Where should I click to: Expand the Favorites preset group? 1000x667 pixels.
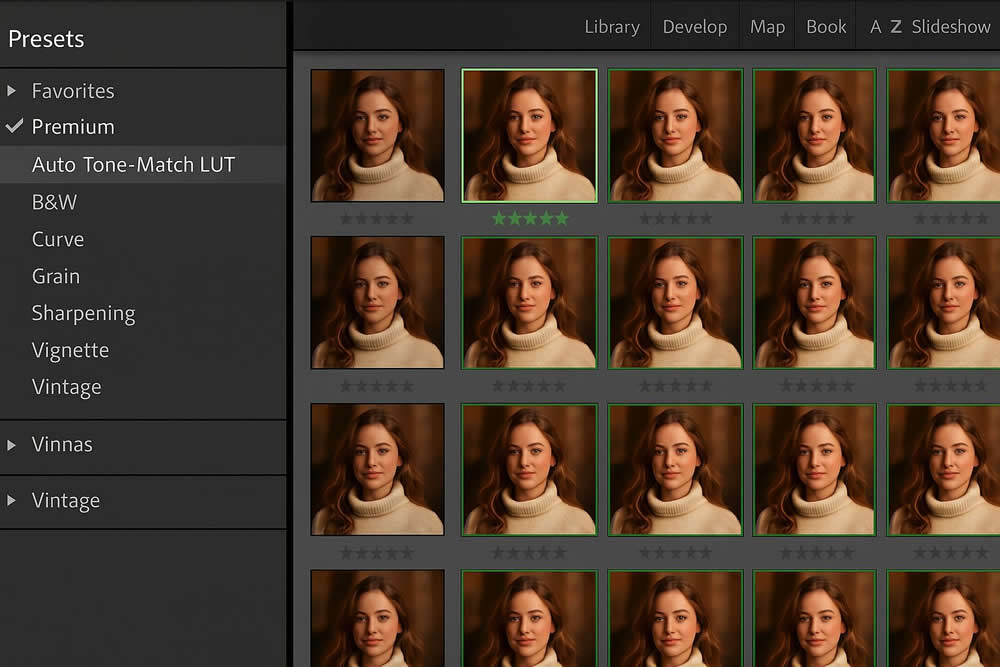12,91
